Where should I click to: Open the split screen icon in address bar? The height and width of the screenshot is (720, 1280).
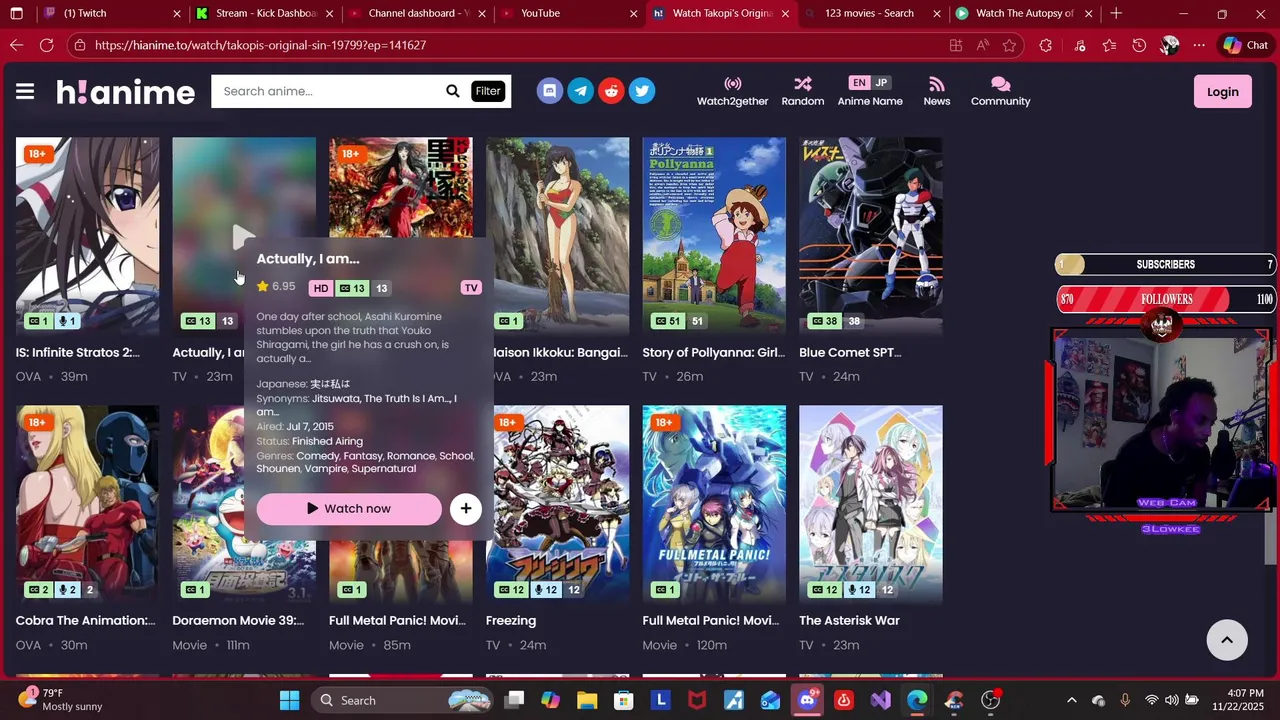point(956,45)
